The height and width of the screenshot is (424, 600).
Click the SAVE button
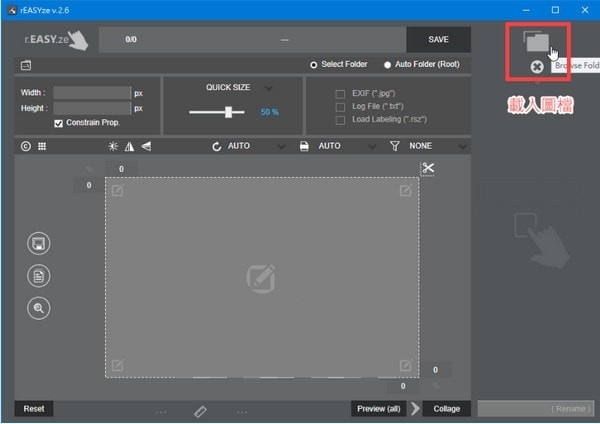coord(439,39)
